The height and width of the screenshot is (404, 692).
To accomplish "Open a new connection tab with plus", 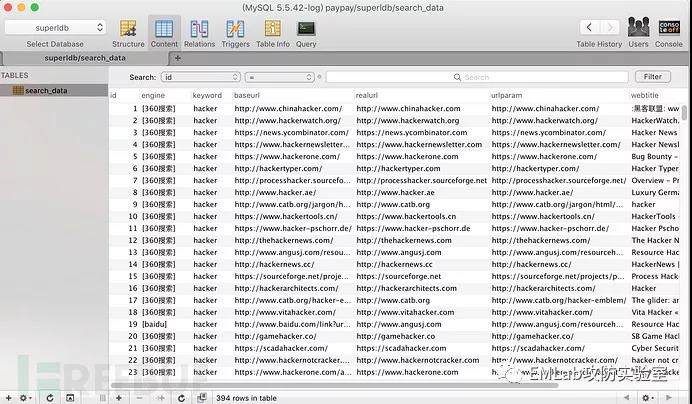I will click(x=177, y=58).
